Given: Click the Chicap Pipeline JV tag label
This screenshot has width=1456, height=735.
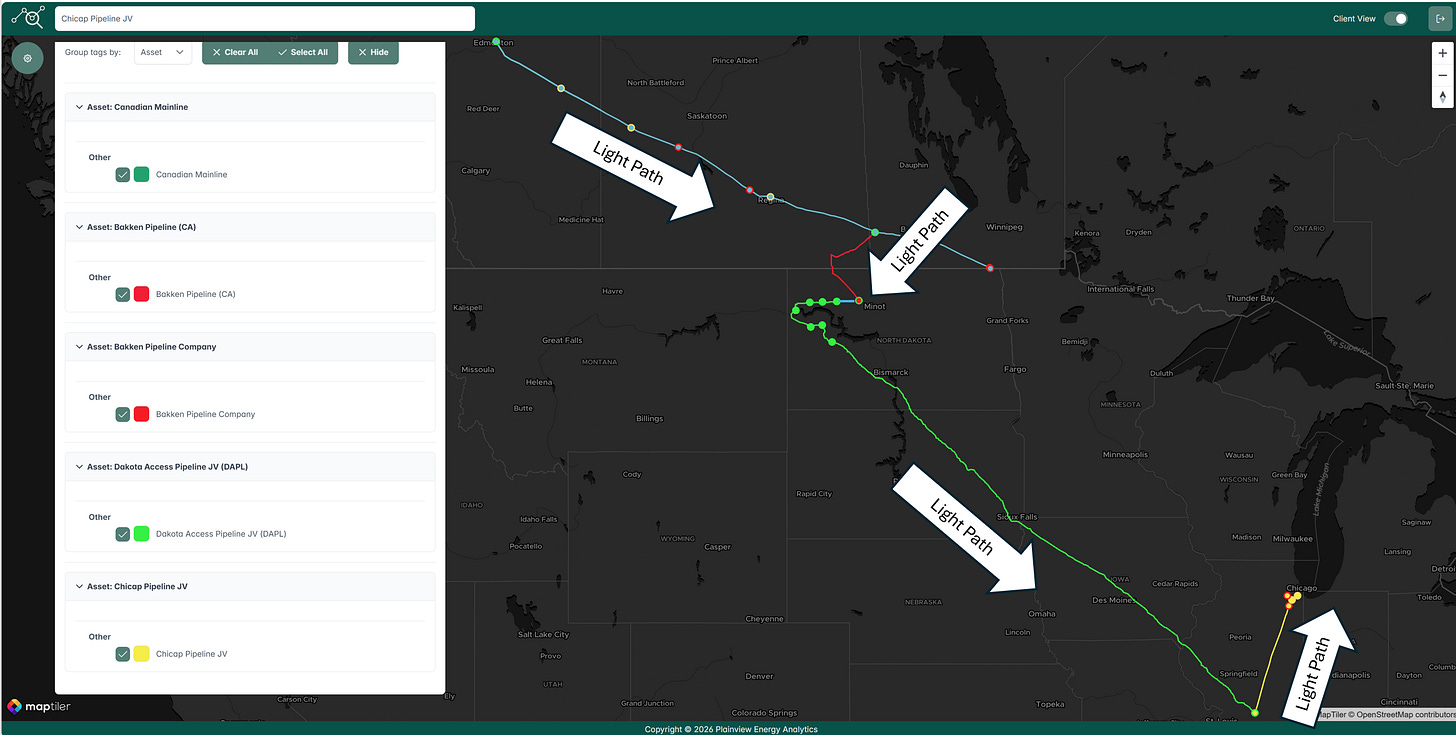Looking at the screenshot, I should (192, 654).
